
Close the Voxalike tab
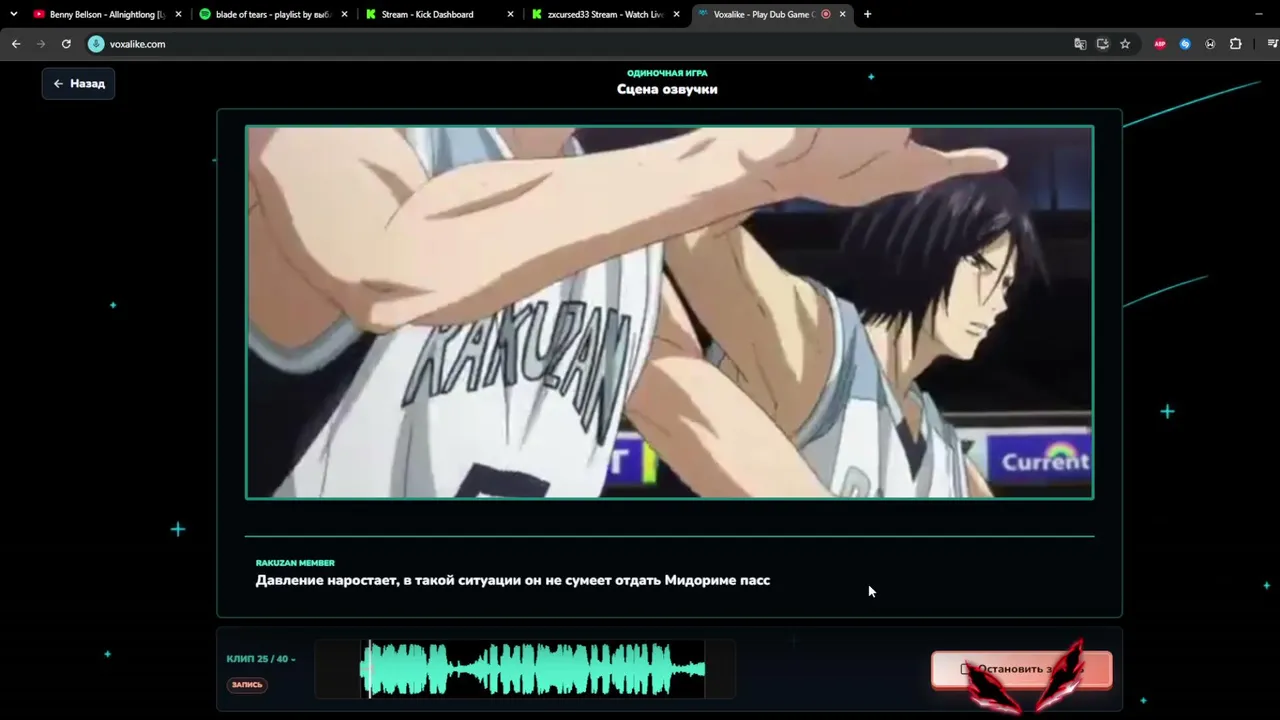[x=842, y=15]
